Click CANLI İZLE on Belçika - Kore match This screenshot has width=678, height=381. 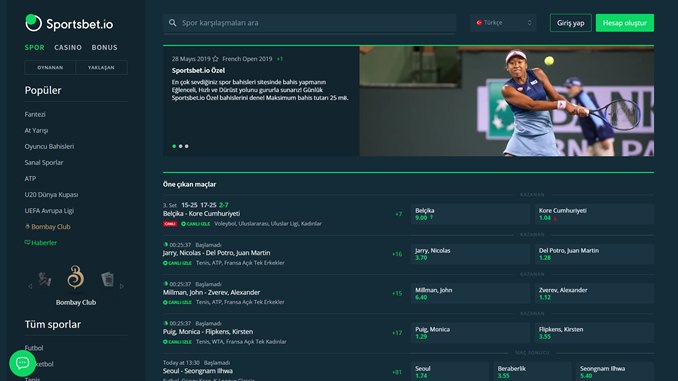(x=195, y=224)
